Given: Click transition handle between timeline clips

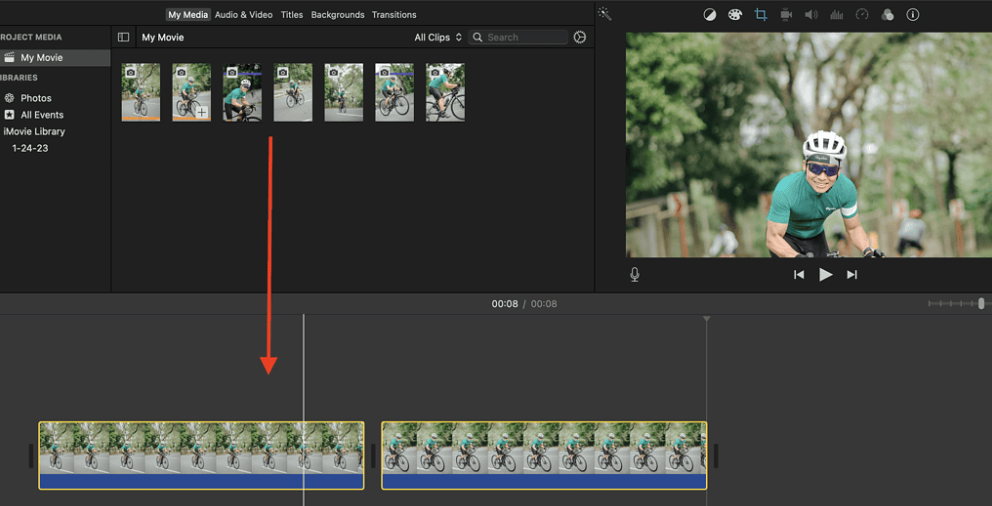Looking at the screenshot, I should pos(373,455).
